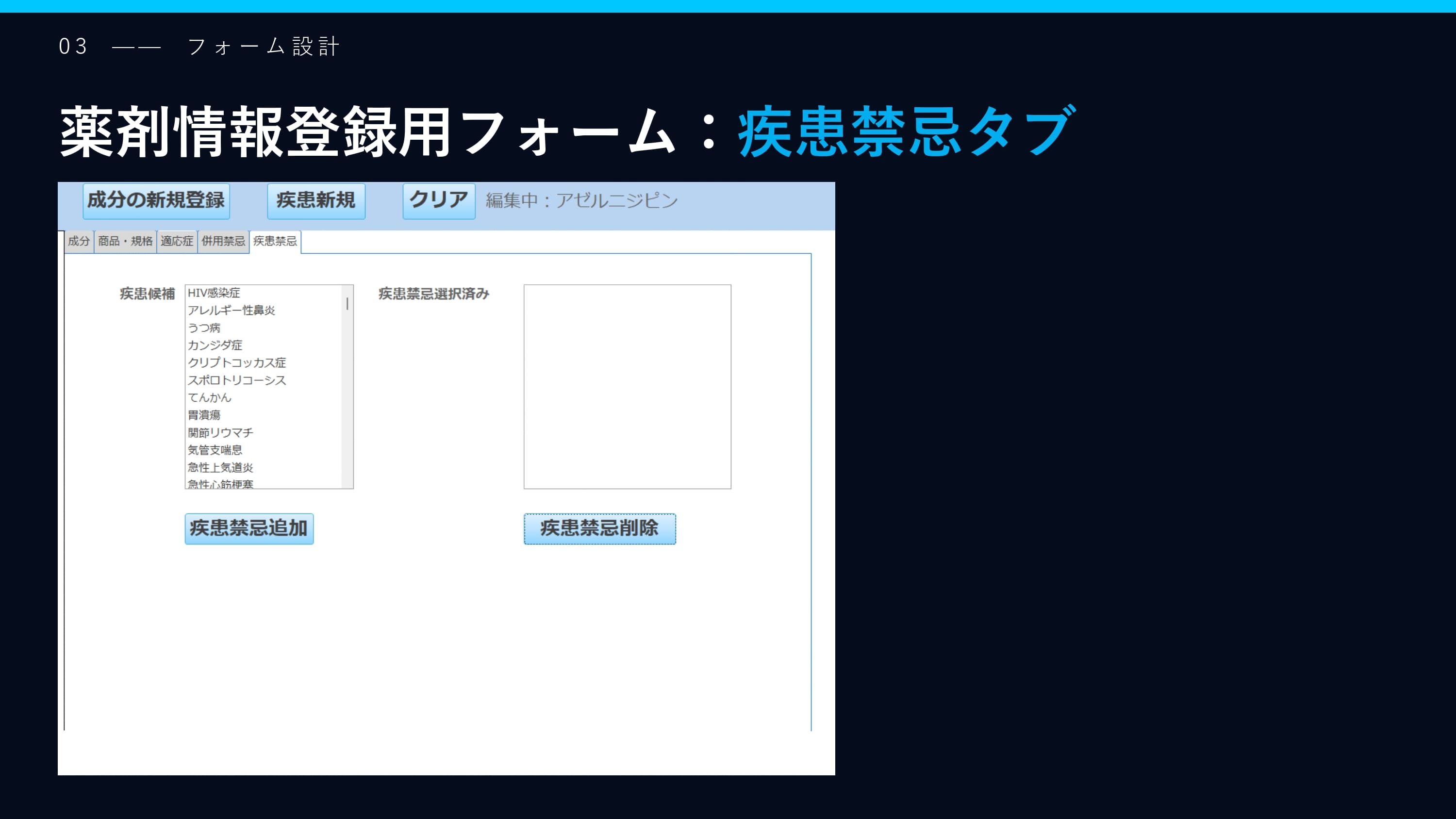This screenshot has height=819, width=1456.
Task: Select てんかん in the list
Action: (210, 398)
